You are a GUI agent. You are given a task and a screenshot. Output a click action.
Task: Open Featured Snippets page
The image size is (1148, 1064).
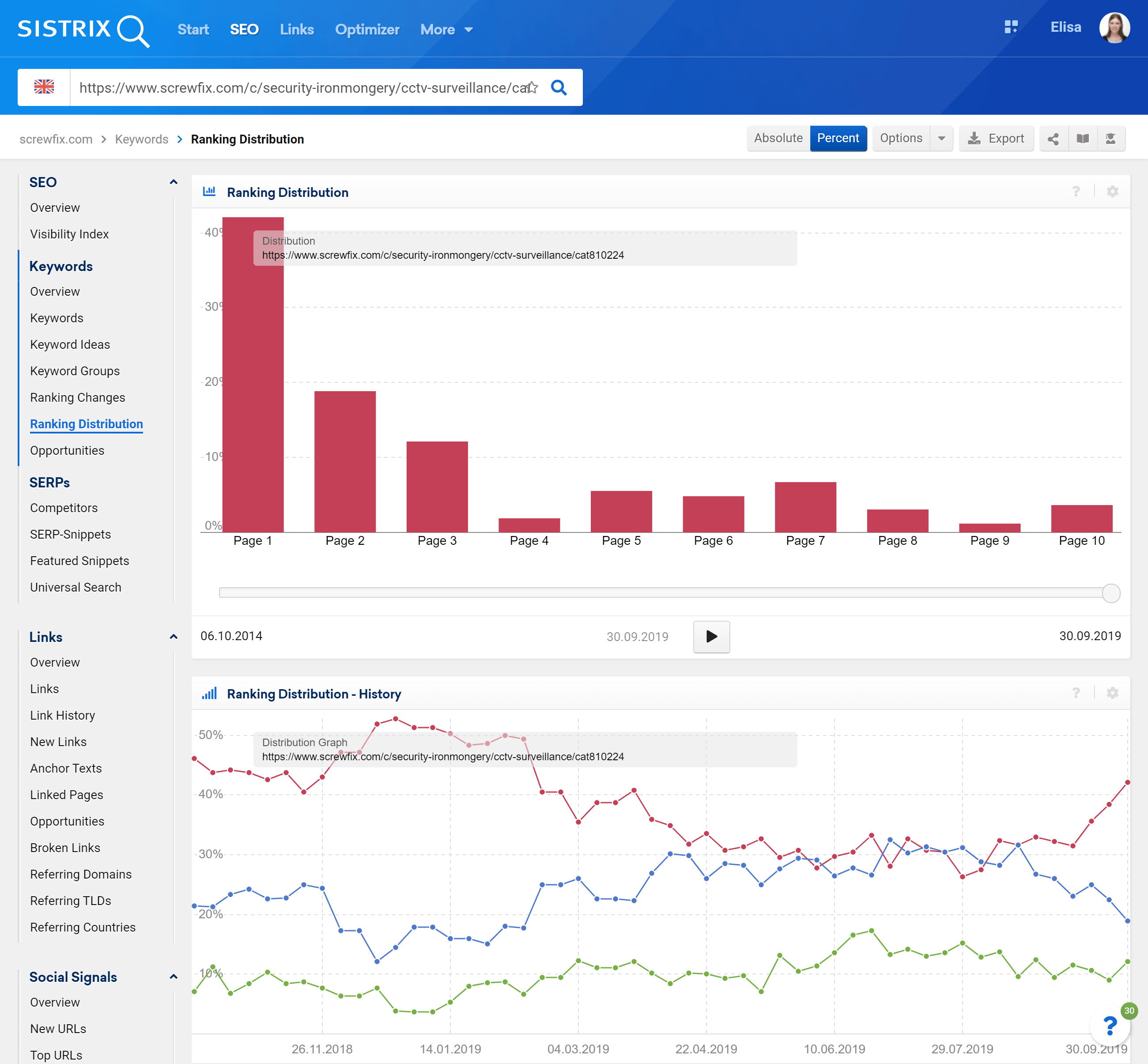(79, 561)
